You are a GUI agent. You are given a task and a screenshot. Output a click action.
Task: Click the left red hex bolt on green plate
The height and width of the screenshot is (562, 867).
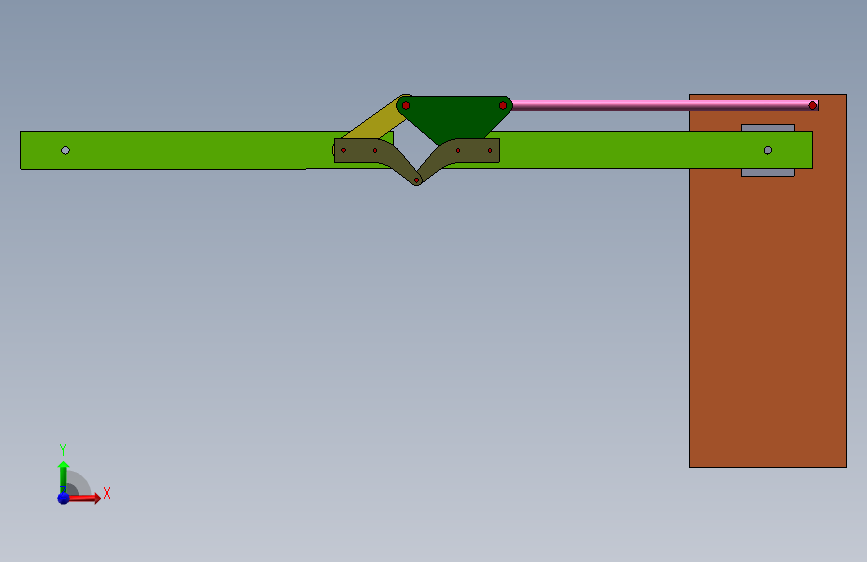(406, 105)
